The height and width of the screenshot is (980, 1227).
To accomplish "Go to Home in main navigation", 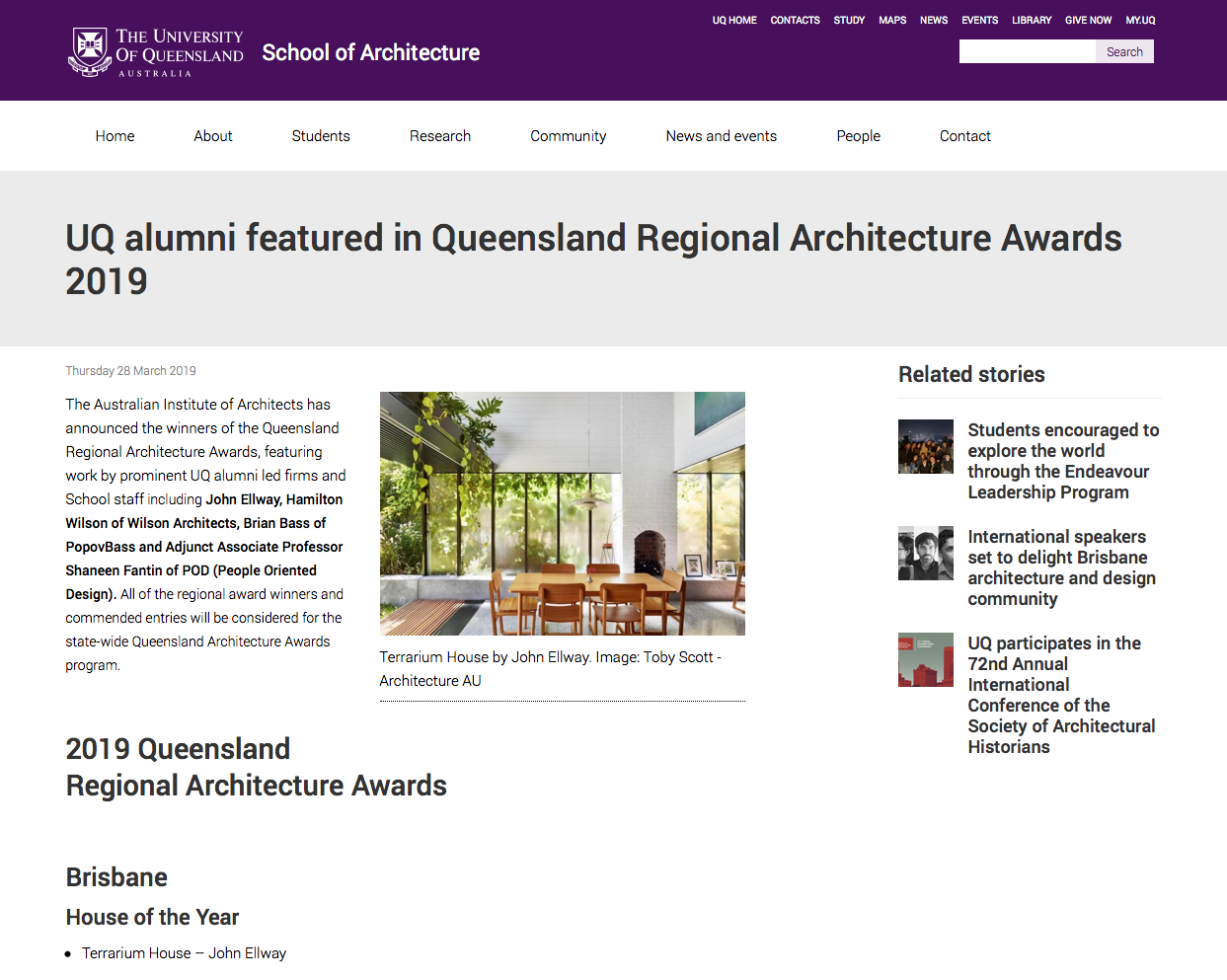I will pyautogui.click(x=115, y=136).
